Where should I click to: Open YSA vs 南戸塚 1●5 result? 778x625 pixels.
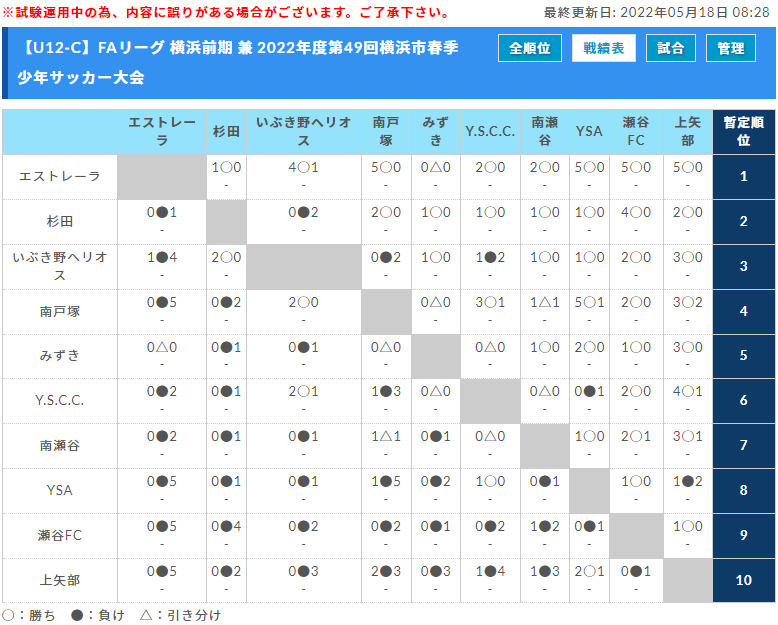pos(386,481)
